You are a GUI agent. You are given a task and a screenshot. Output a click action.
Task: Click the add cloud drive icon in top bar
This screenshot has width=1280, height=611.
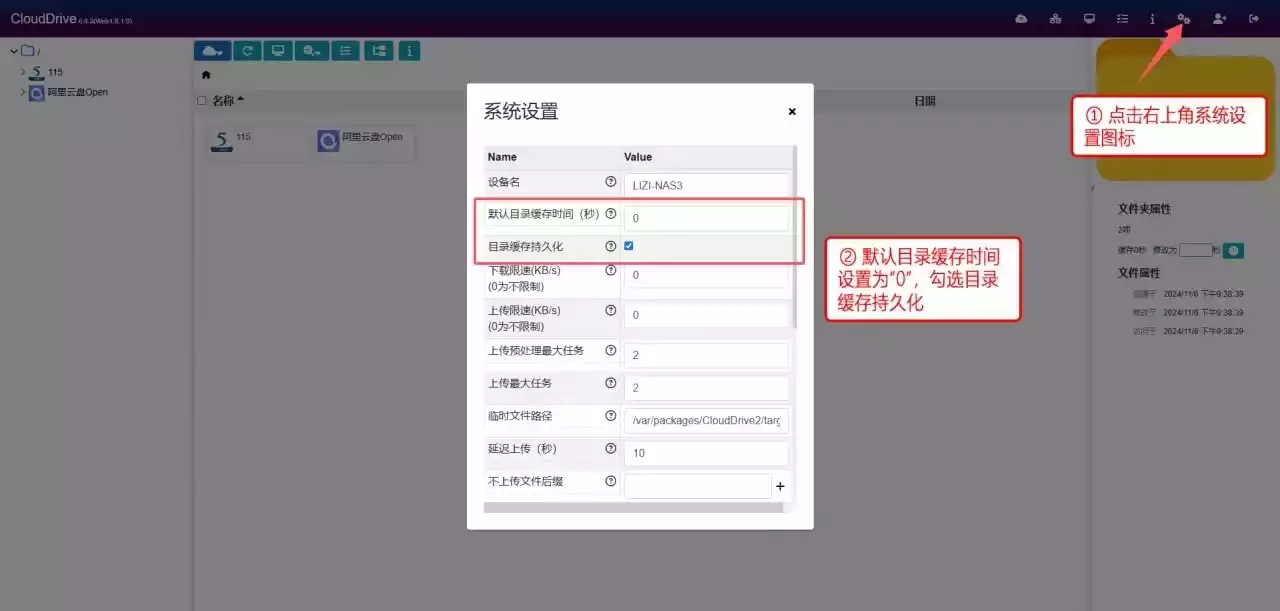pyautogui.click(x=1021, y=19)
